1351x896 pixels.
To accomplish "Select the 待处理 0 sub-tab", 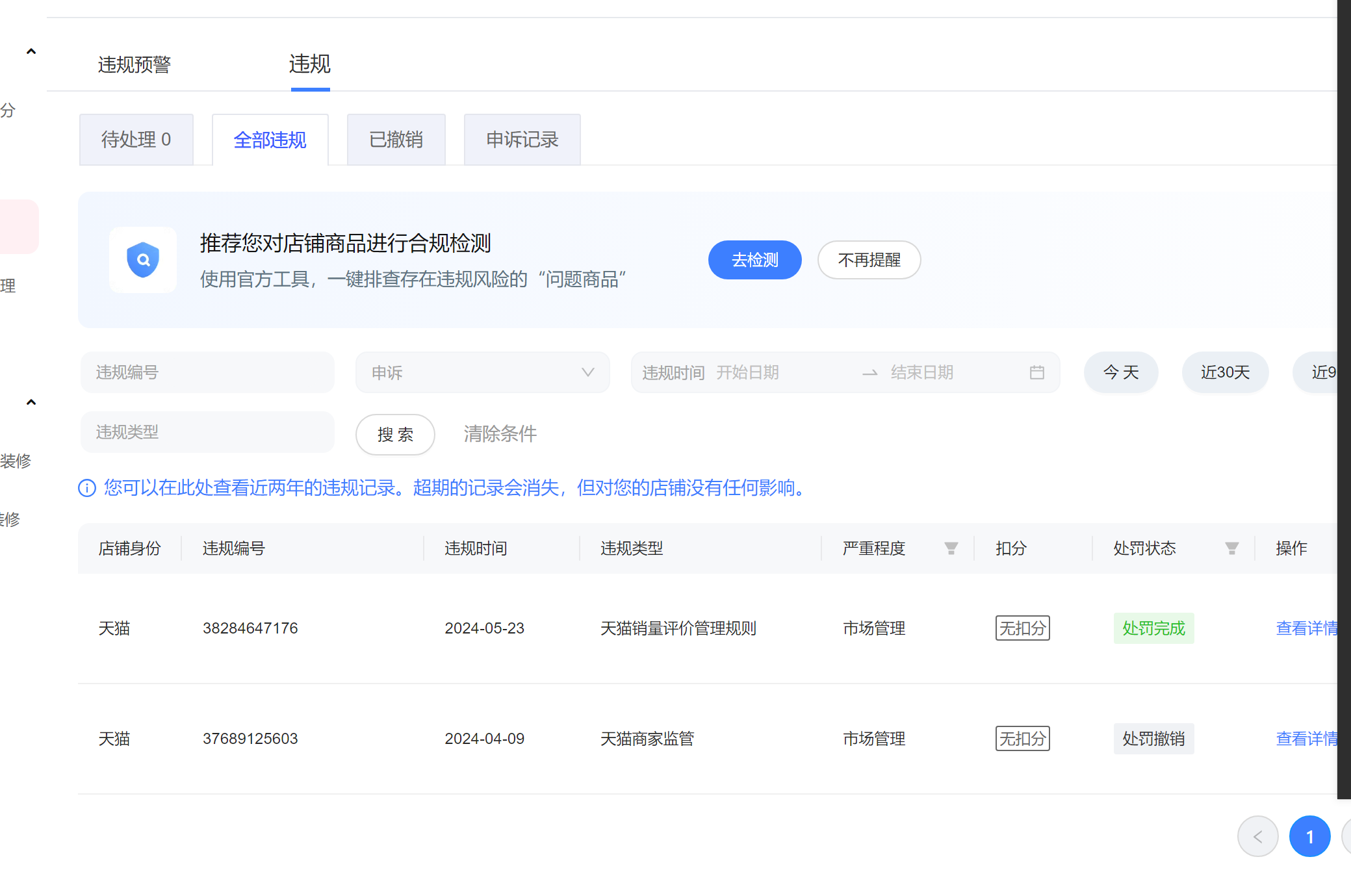I will click(136, 140).
